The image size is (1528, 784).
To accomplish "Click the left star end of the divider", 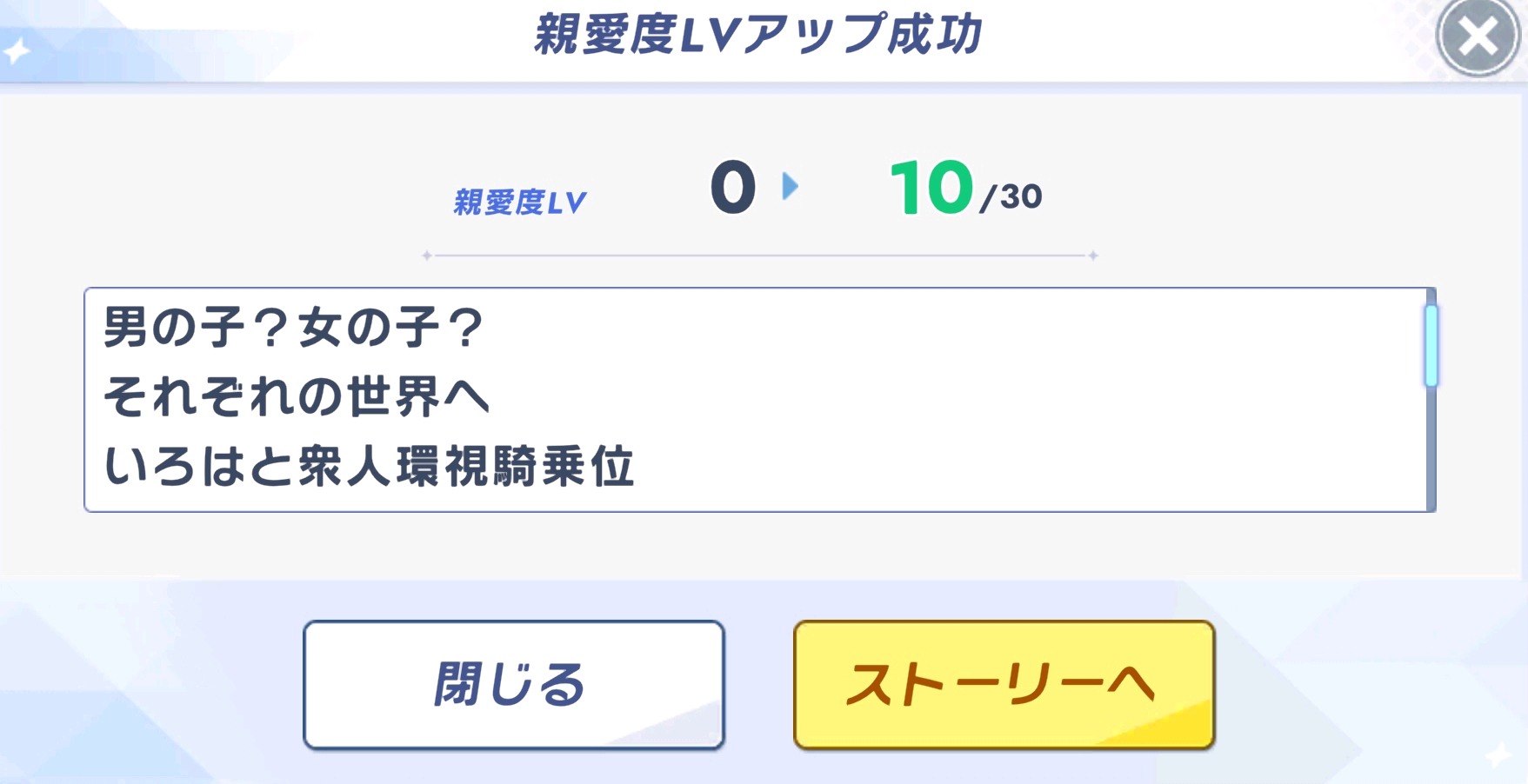I will [427, 256].
